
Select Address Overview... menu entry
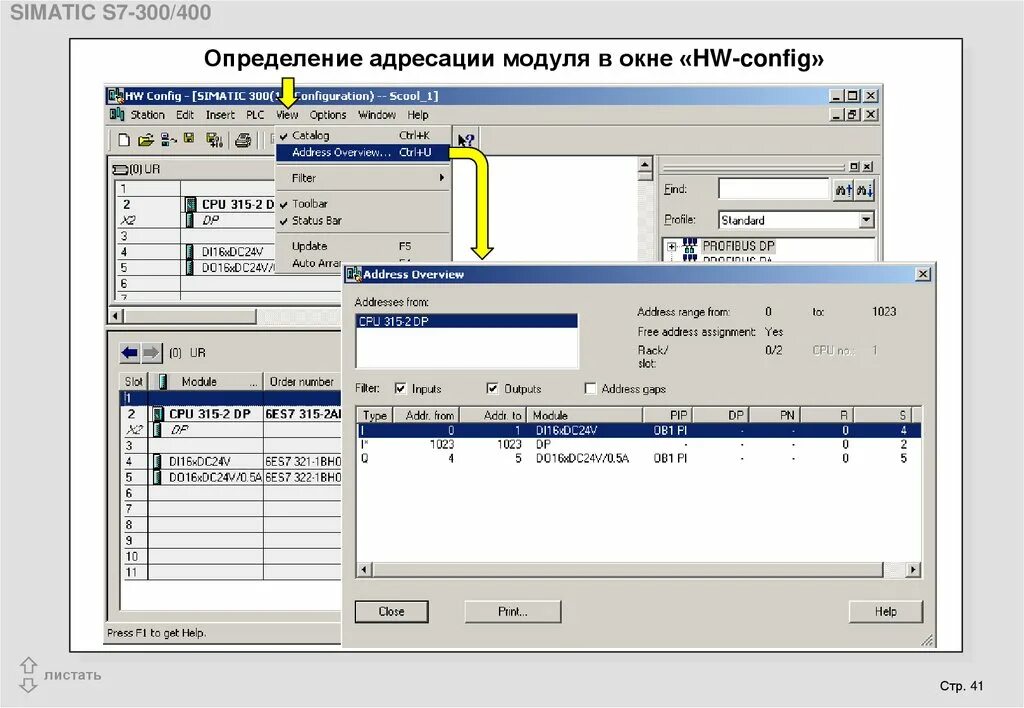[x=362, y=152]
